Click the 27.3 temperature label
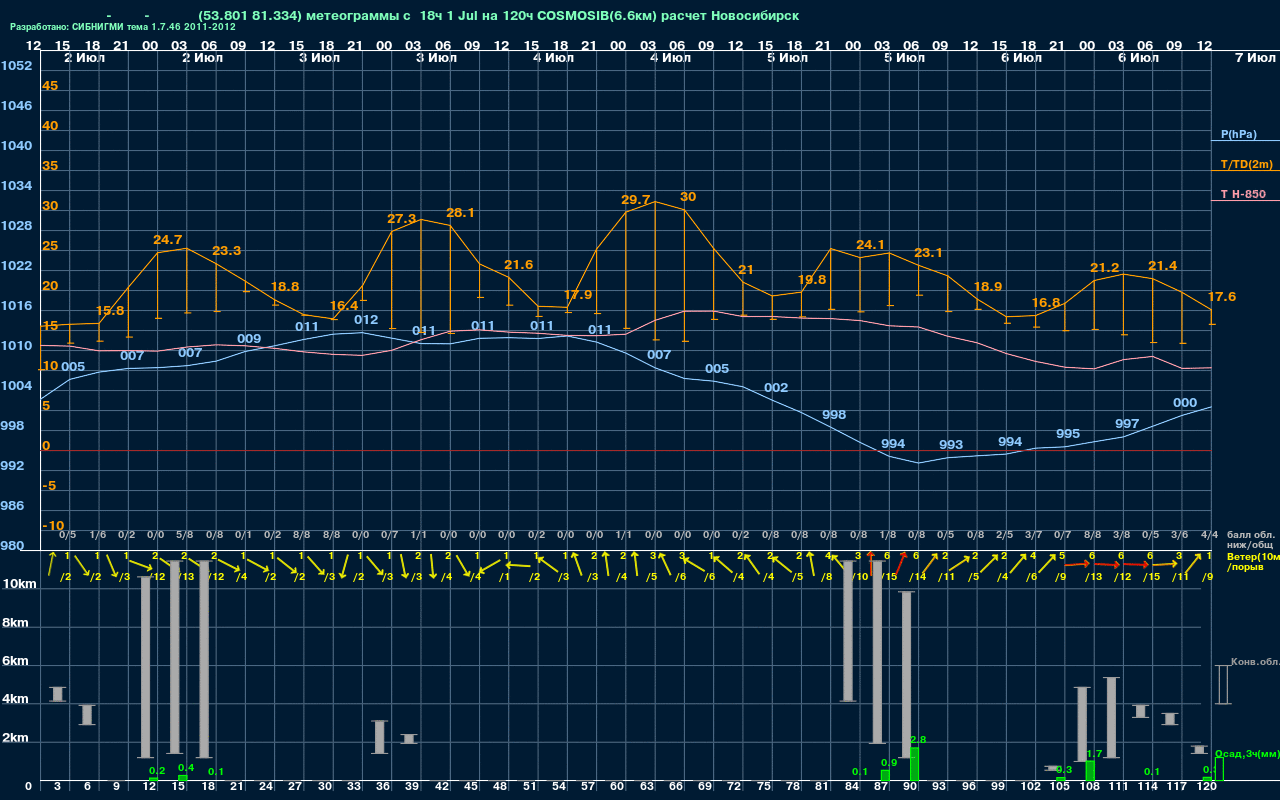1280x800 pixels. tap(402, 218)
